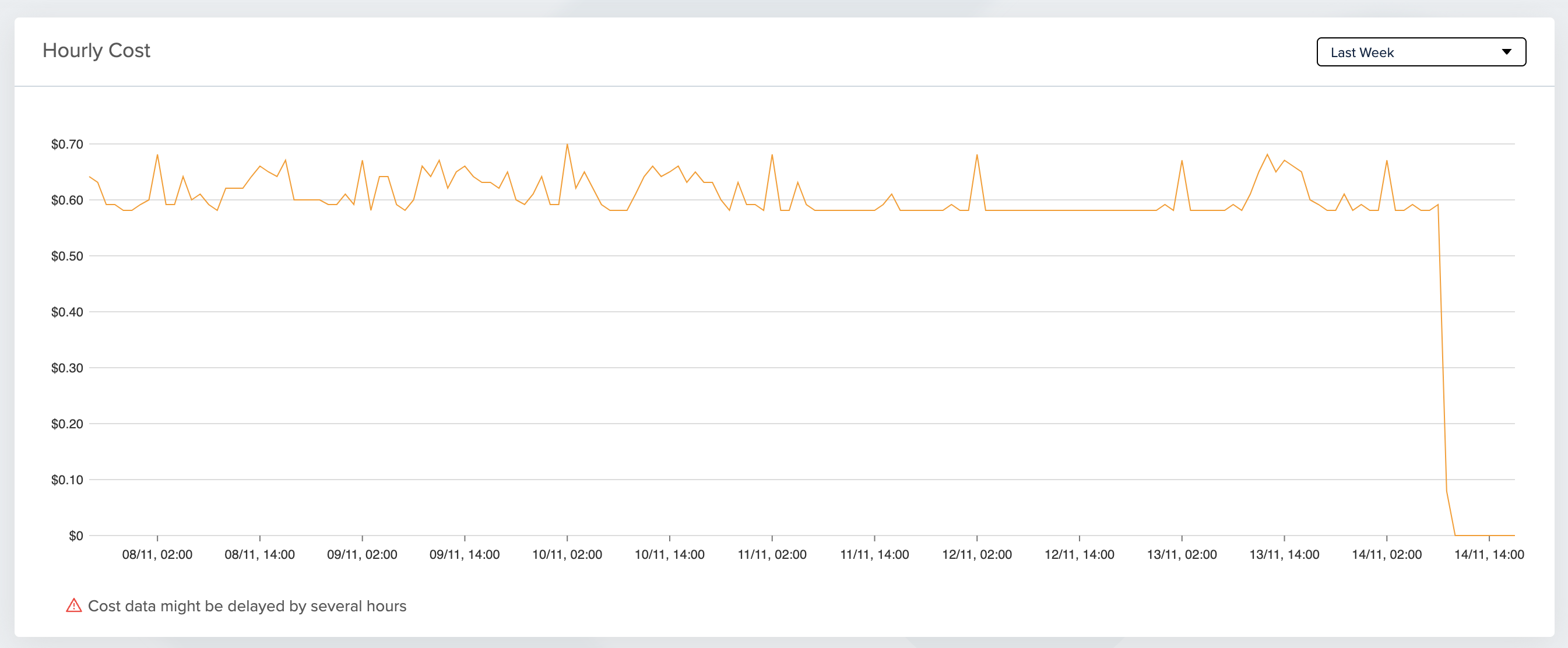Image resolution: width=1568 pixels, height=648 pixels.
Task: Click the 11/11, 14:00 x-axis label
Action: [x=874, y=555]
